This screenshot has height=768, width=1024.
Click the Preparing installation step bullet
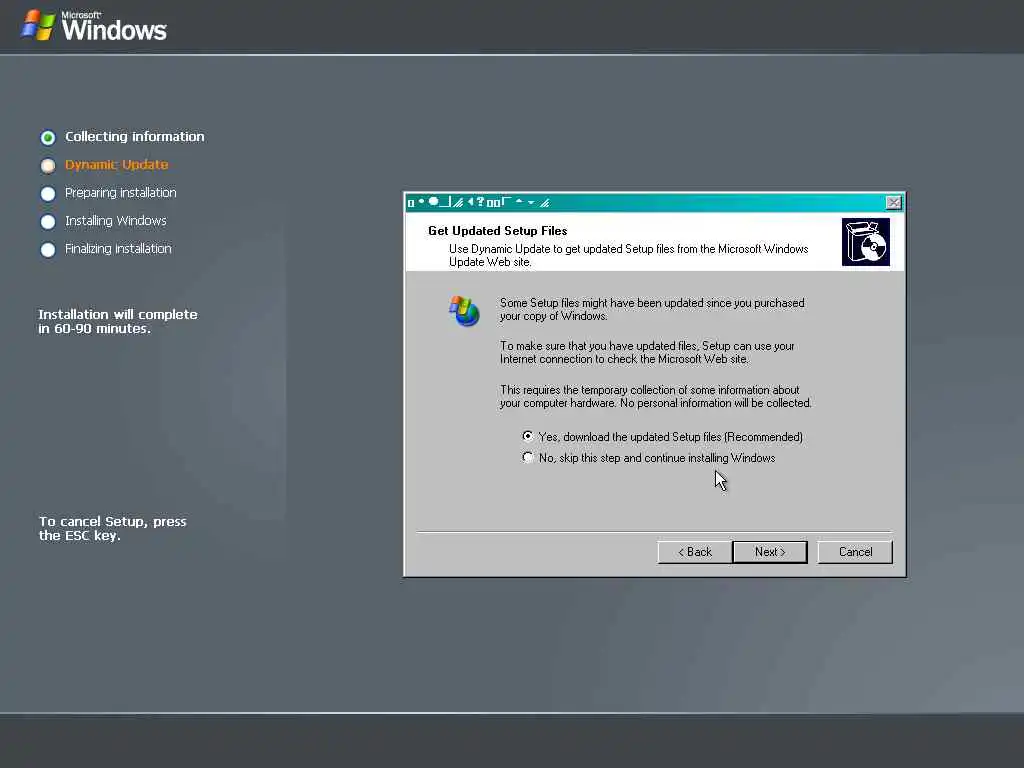[x=48, y=193]
